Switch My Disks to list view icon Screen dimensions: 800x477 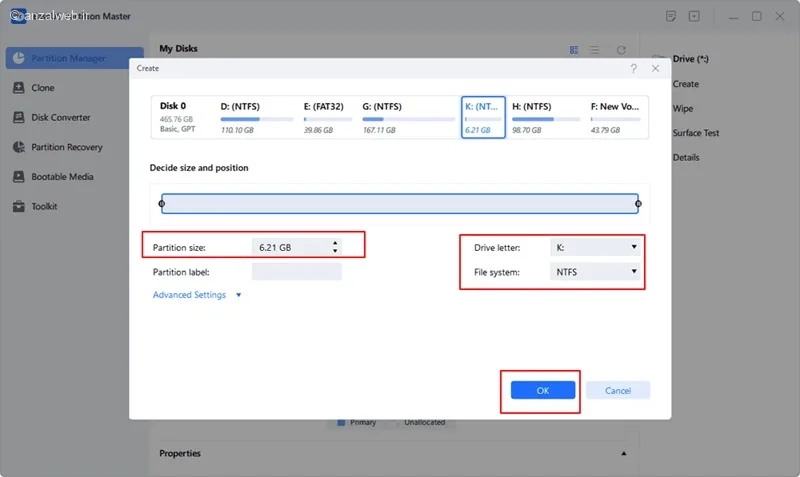tap(595, 50)
